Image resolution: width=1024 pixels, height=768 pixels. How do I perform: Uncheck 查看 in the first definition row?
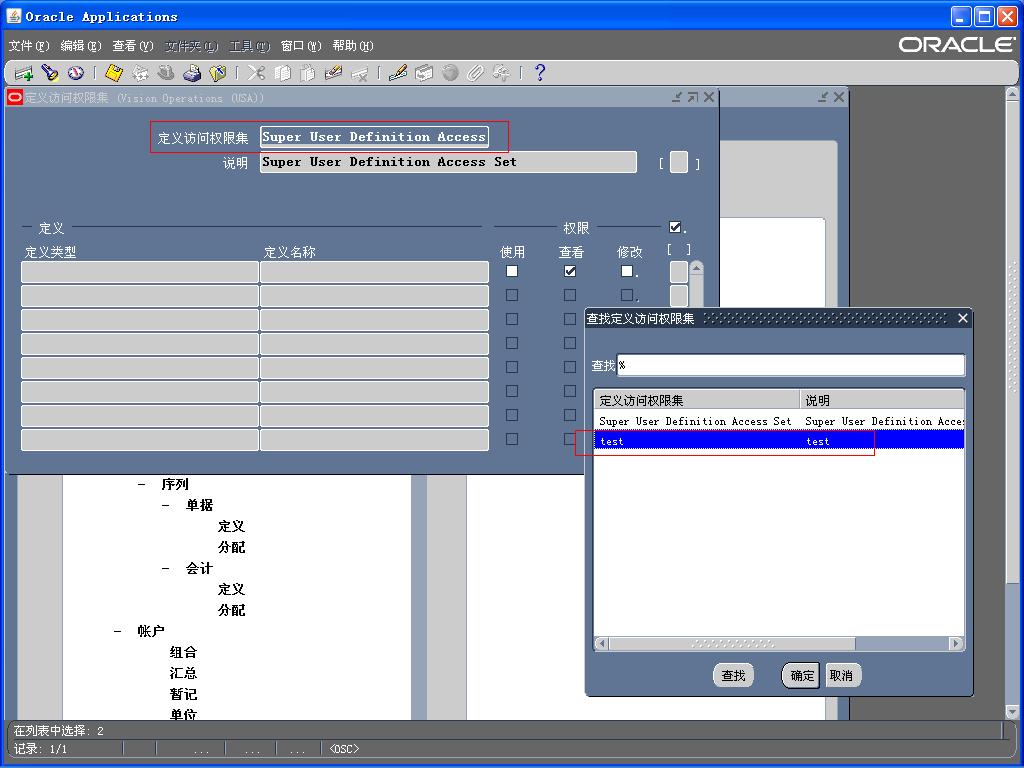pyautogui.click(x=570, y=270)
